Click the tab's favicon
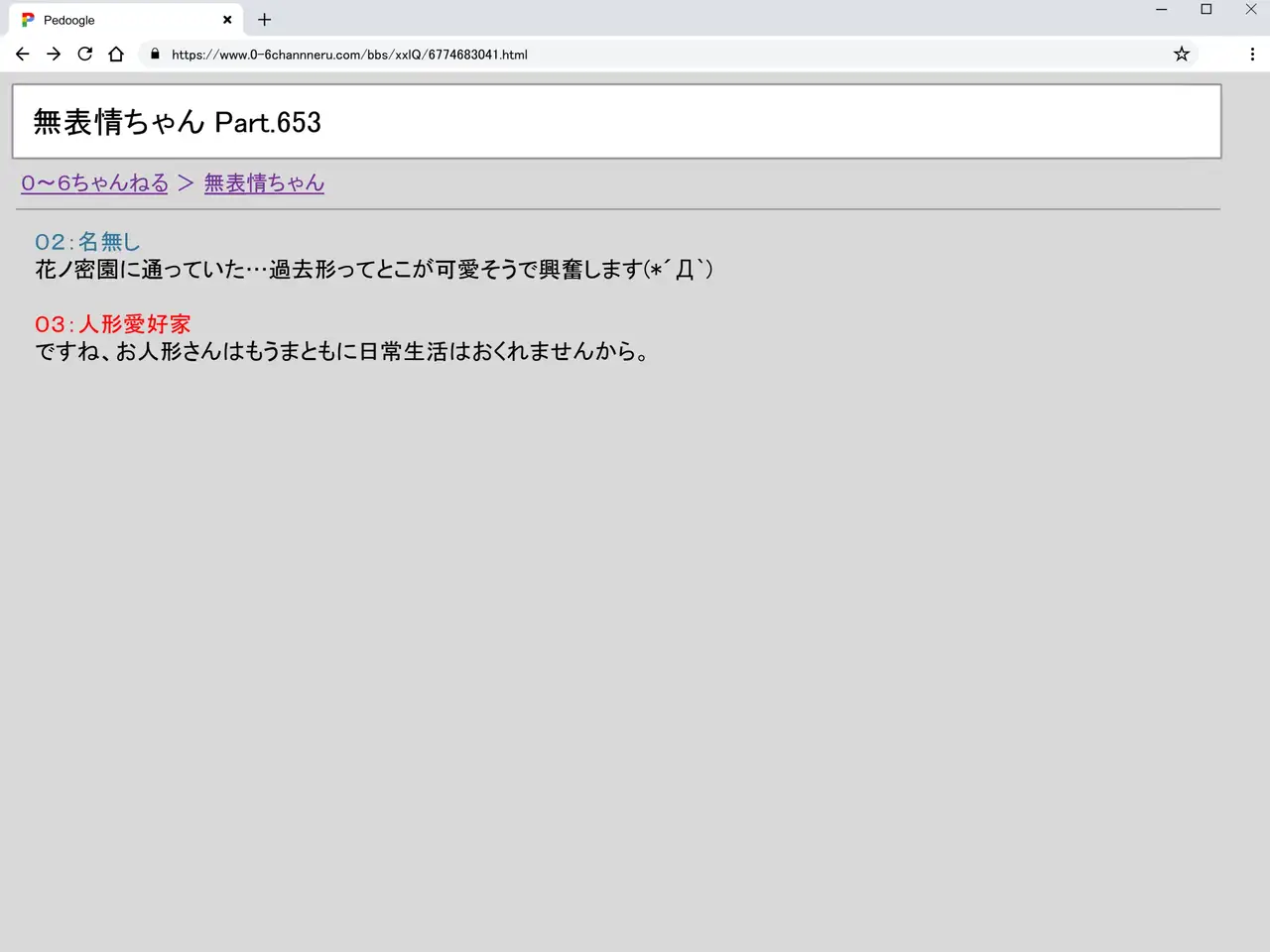The image size is (1270, 952). [x=28, y=20]
